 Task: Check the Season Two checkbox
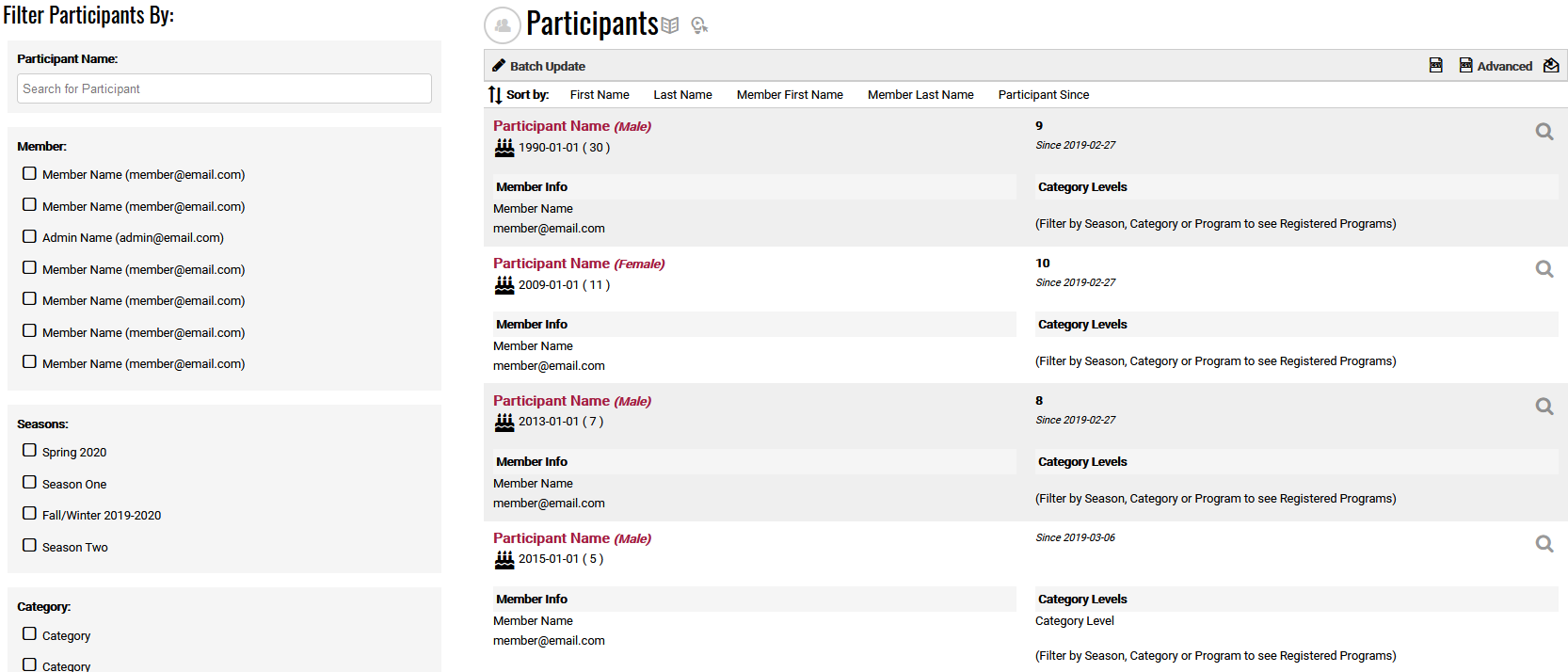coord(29,545)
